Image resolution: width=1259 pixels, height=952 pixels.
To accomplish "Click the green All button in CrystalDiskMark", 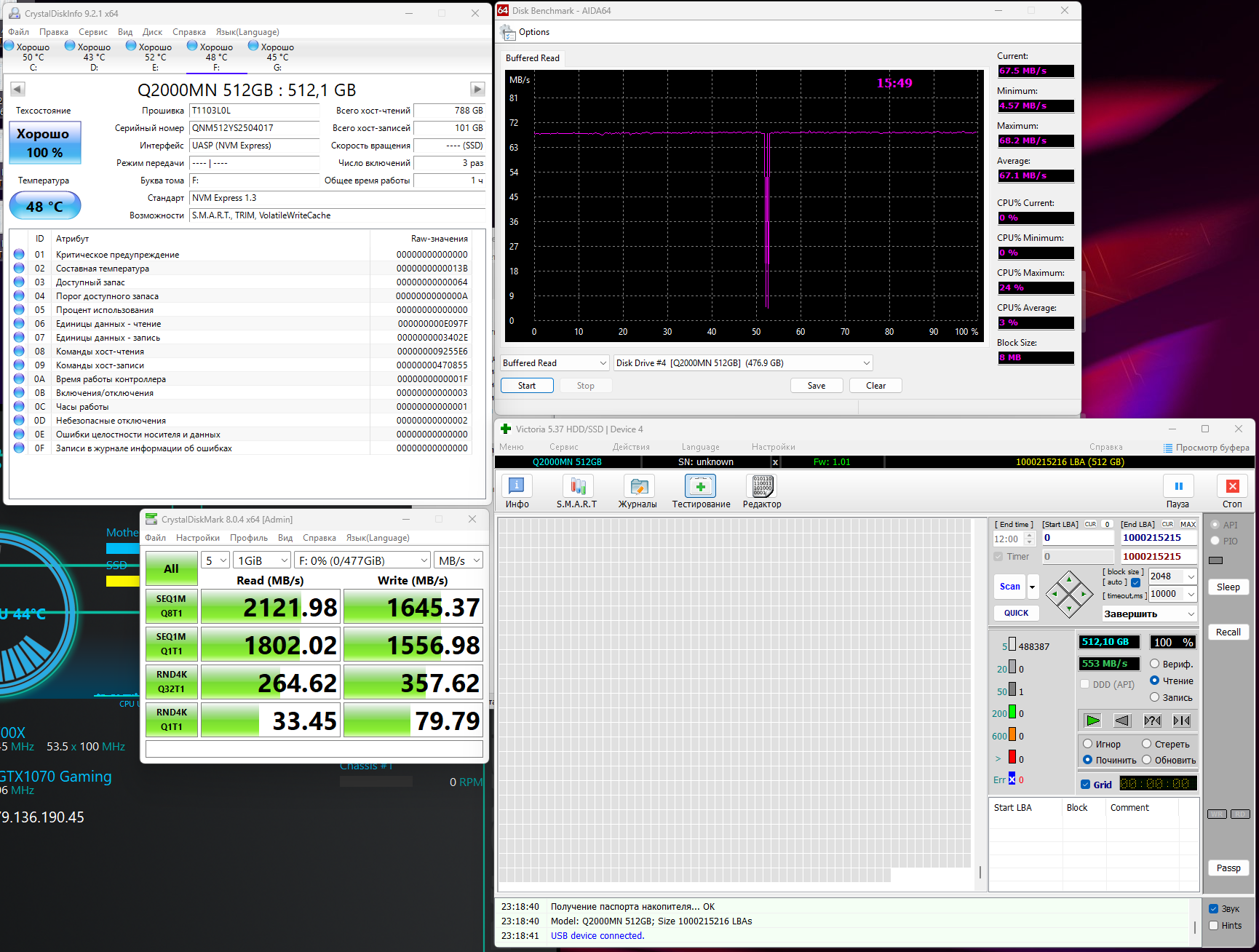I will point(172,568).
